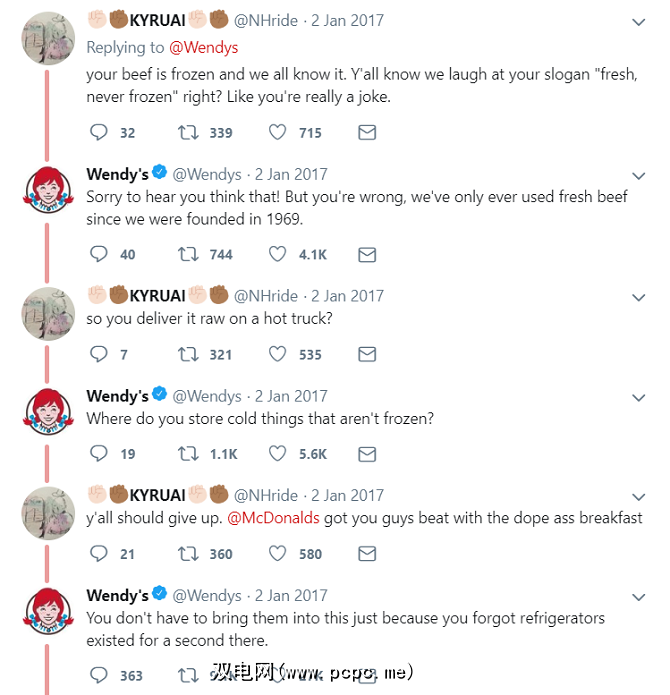Click the KYRUAI avatar on the first tweet
Image resolution: width=670 pixels, height=695 pixels.
47,40
